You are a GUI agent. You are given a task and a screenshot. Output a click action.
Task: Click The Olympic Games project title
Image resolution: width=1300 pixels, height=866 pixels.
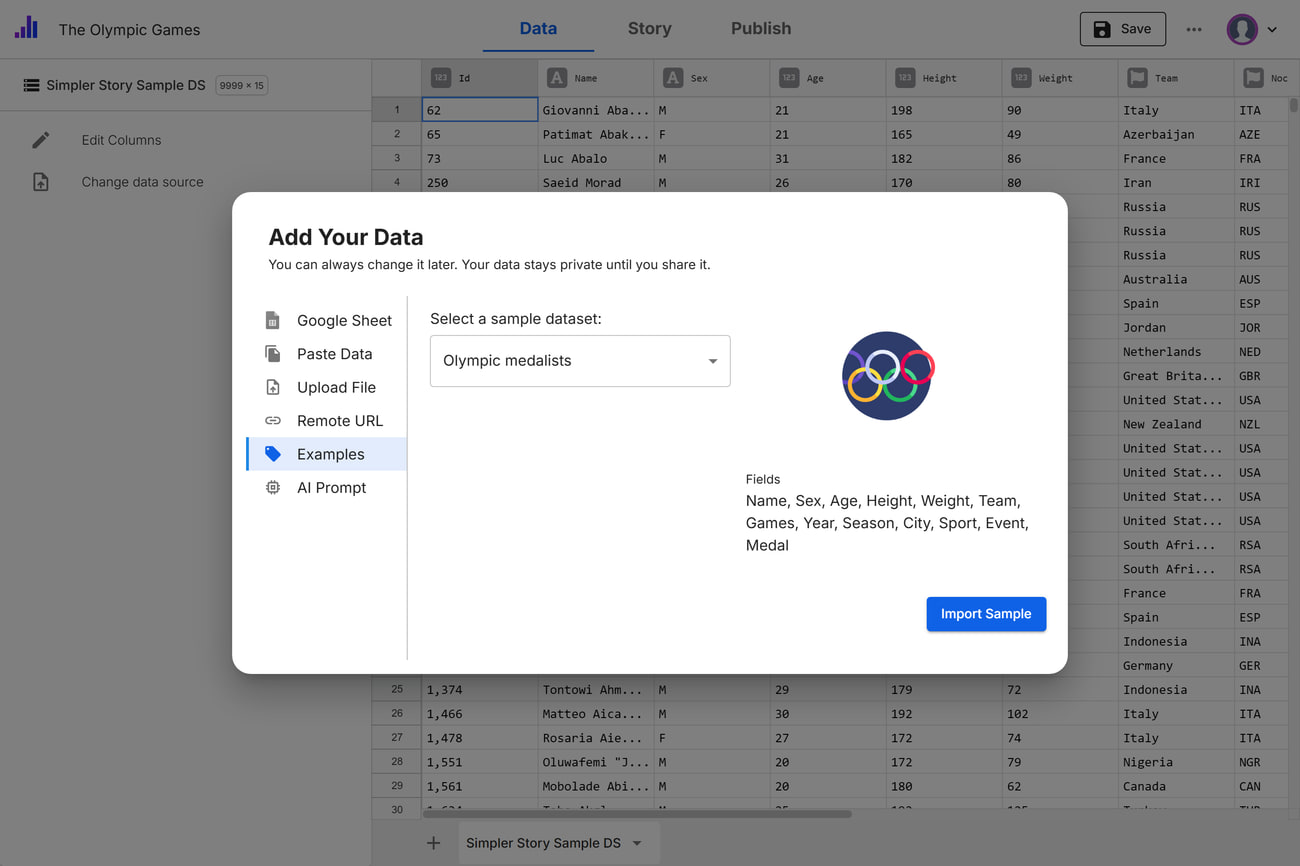[x=129, y=30]
